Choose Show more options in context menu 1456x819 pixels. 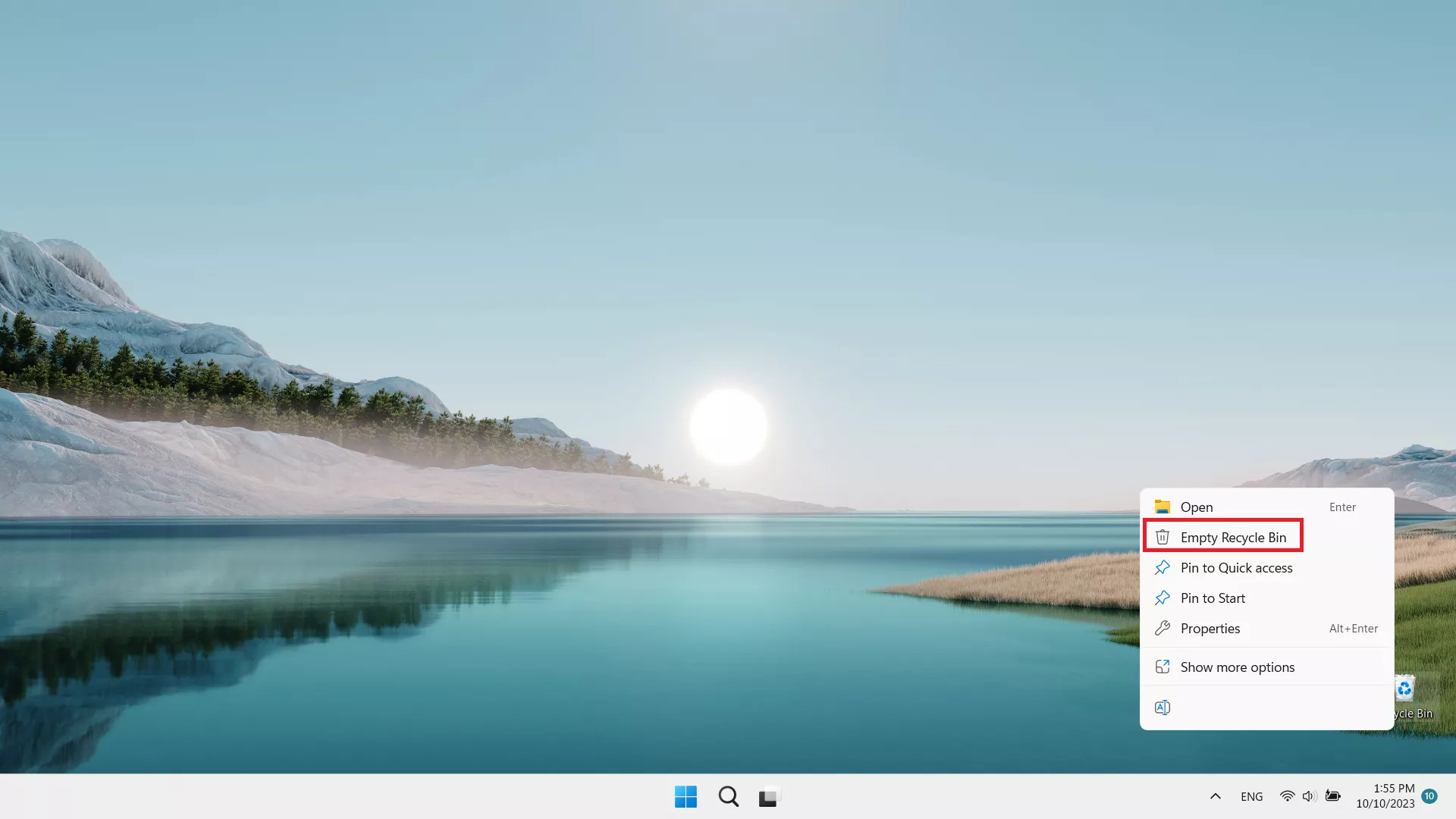pyautogui.click(x=1237, y=667)
